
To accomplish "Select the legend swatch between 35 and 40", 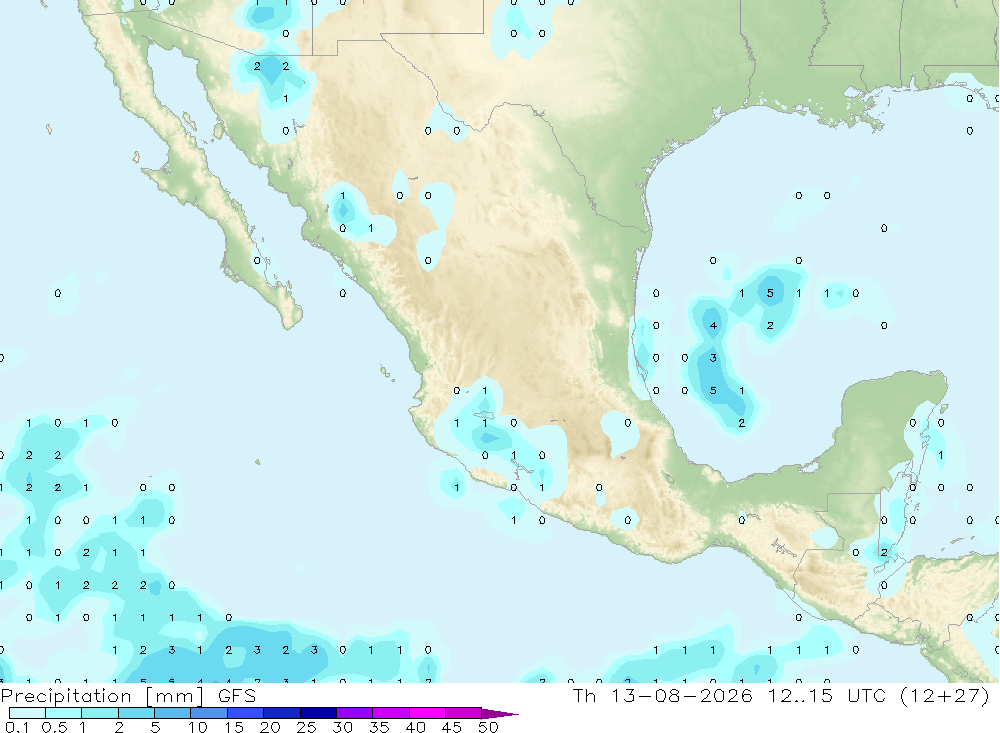I will [391, 713].
